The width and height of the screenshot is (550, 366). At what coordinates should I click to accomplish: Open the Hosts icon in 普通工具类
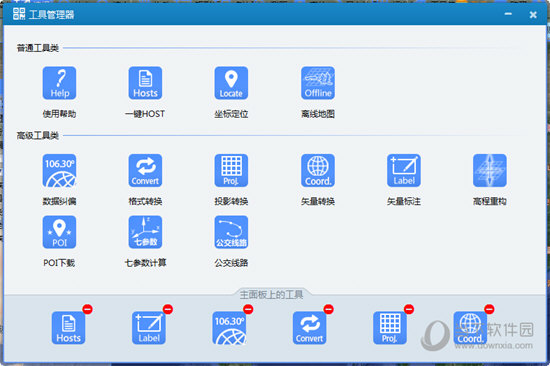145,83
